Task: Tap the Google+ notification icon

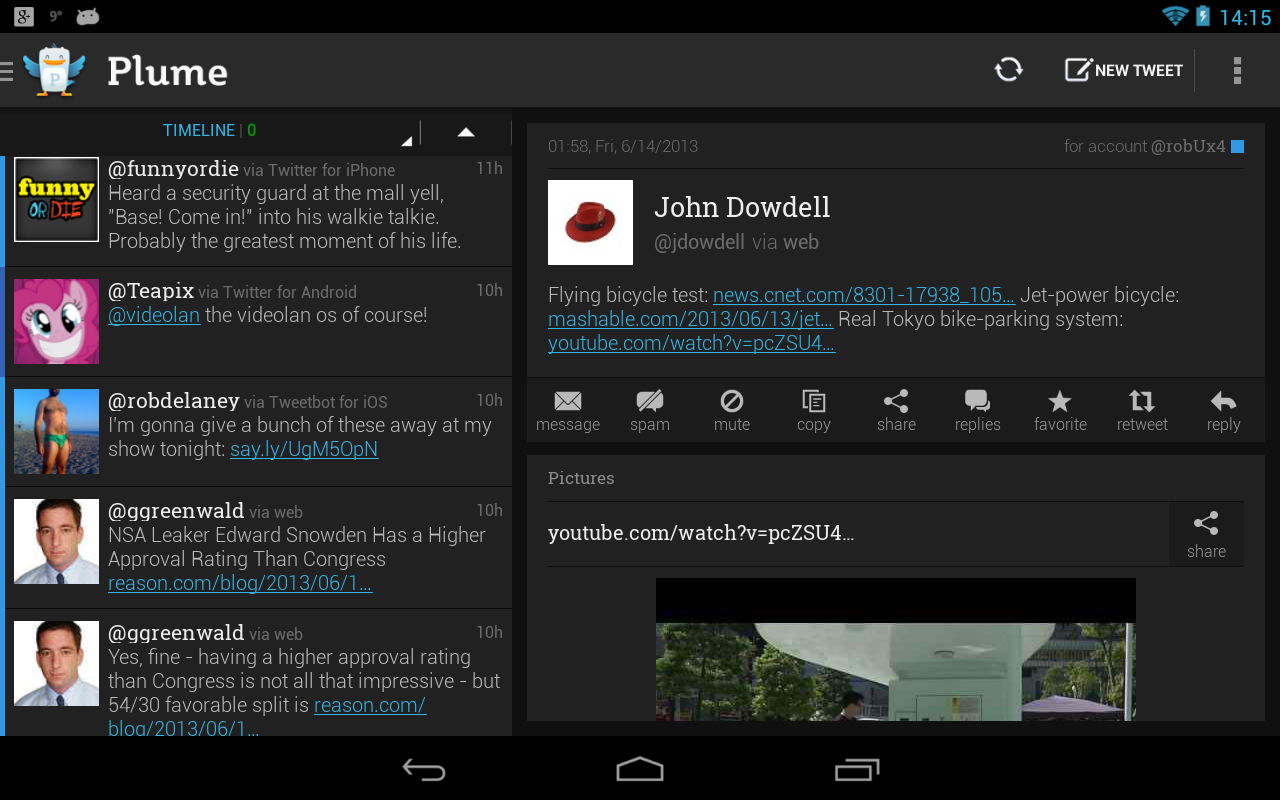Action: click(x=24, y=16)
